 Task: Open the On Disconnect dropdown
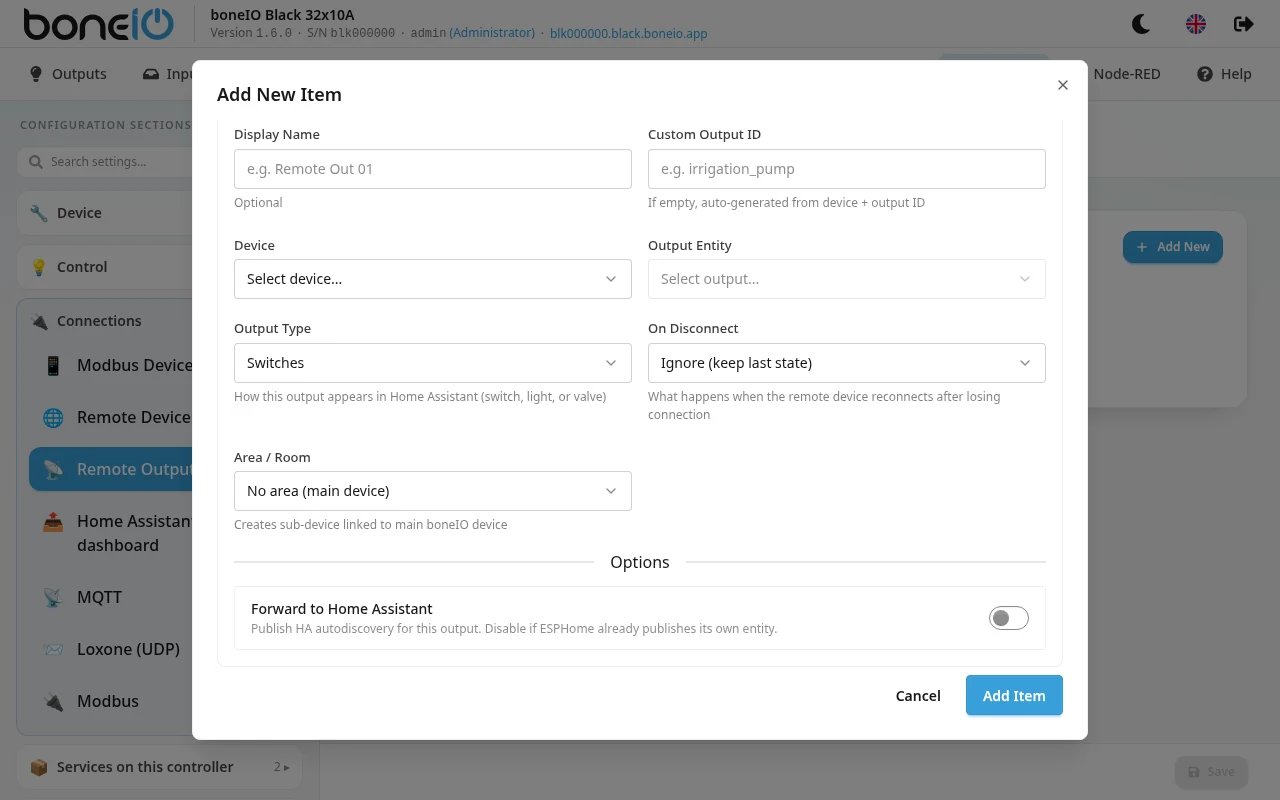(x=847, y=363)
